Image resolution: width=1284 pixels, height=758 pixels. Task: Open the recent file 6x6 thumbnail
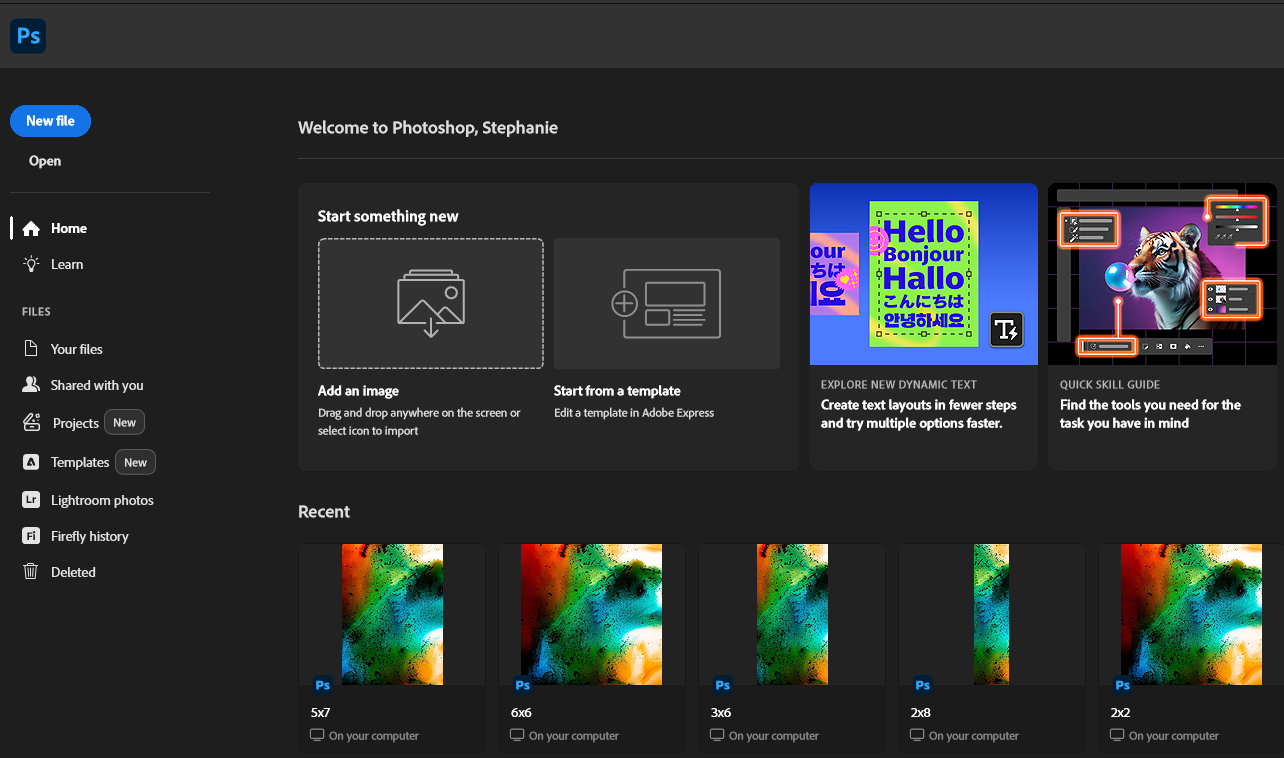click(591, 614)
